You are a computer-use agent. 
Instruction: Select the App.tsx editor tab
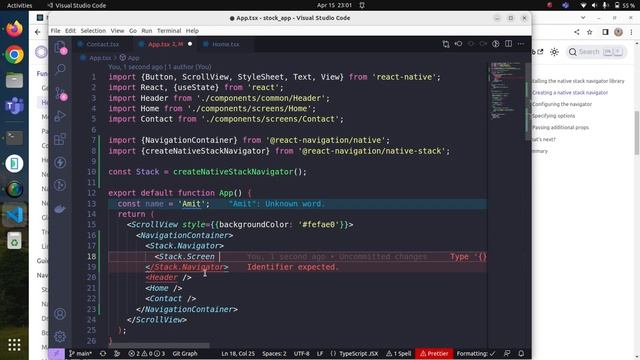click(165, 44)
